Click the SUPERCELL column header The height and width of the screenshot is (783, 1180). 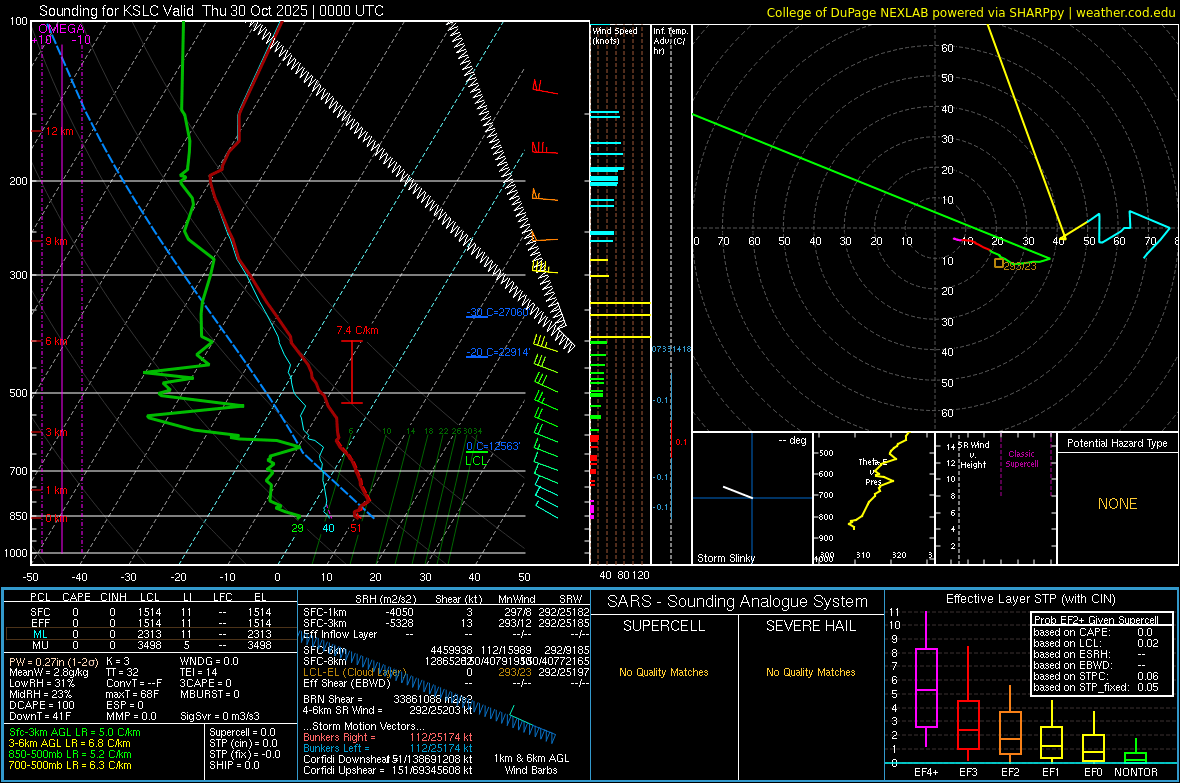click(664, 626)
